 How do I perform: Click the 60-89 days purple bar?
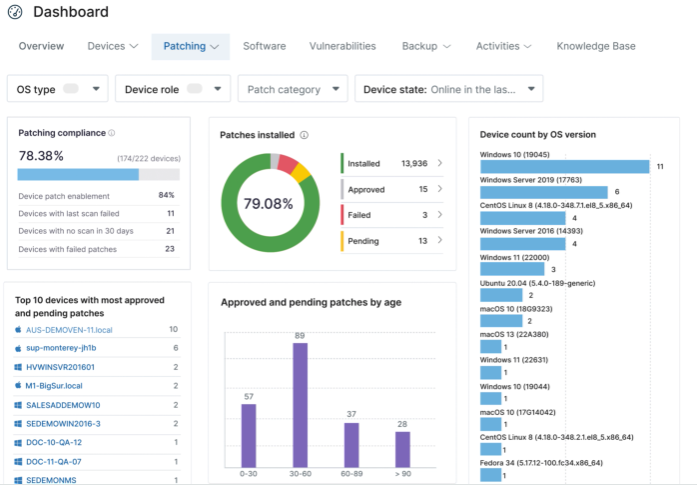[352, 445]
